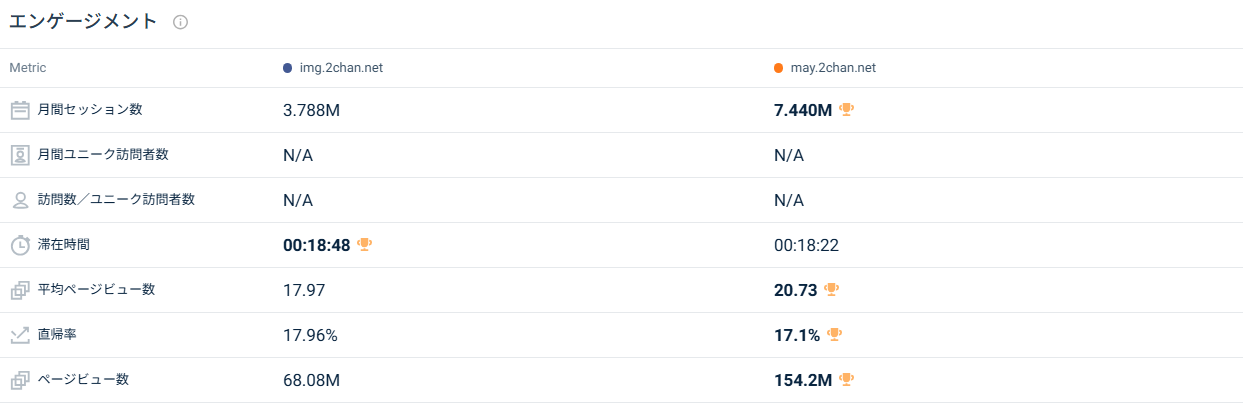Click the trophy icon next to 7.440M
Screen dimensions: 1243x403
[x=847, y=109]
